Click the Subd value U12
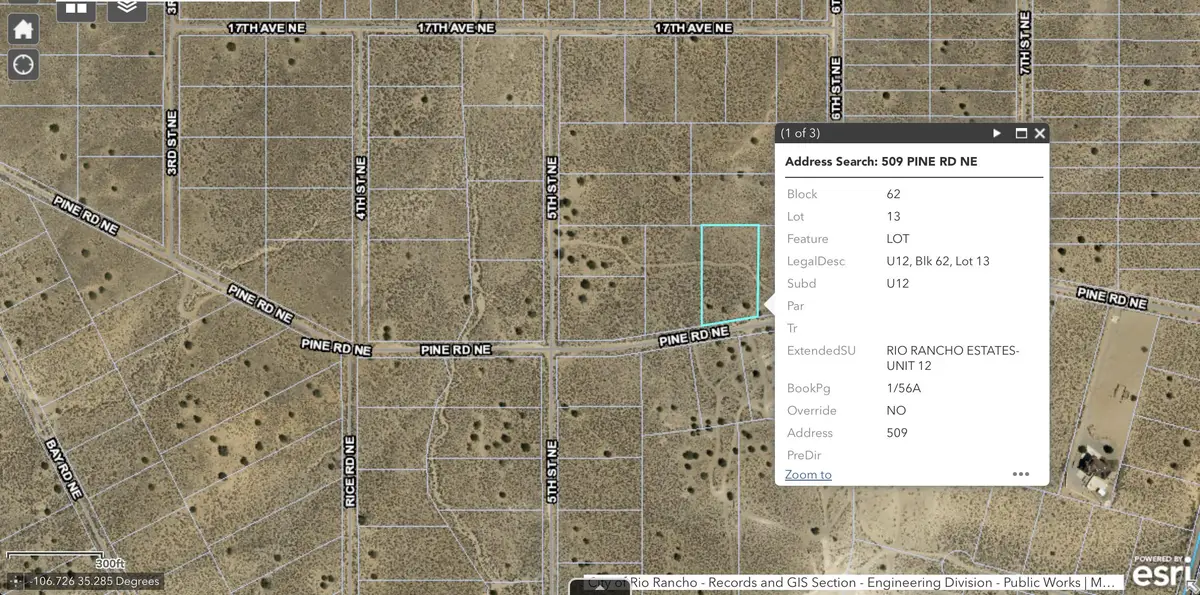The width and height of the screenshot is (1200, 595). [897, 283]
